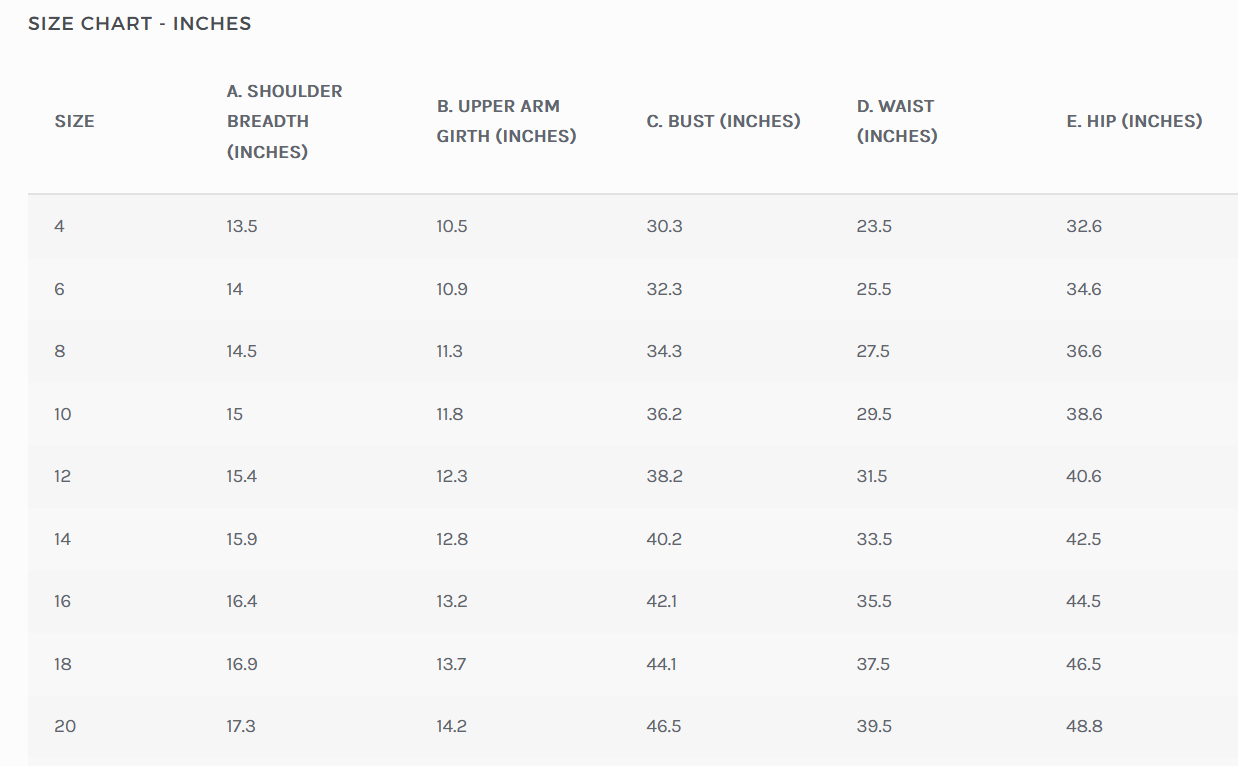The width and height of the screenshot is (1238, 766).
Task: Select waist value 37.5 for size 18
Action: (874, 664)
